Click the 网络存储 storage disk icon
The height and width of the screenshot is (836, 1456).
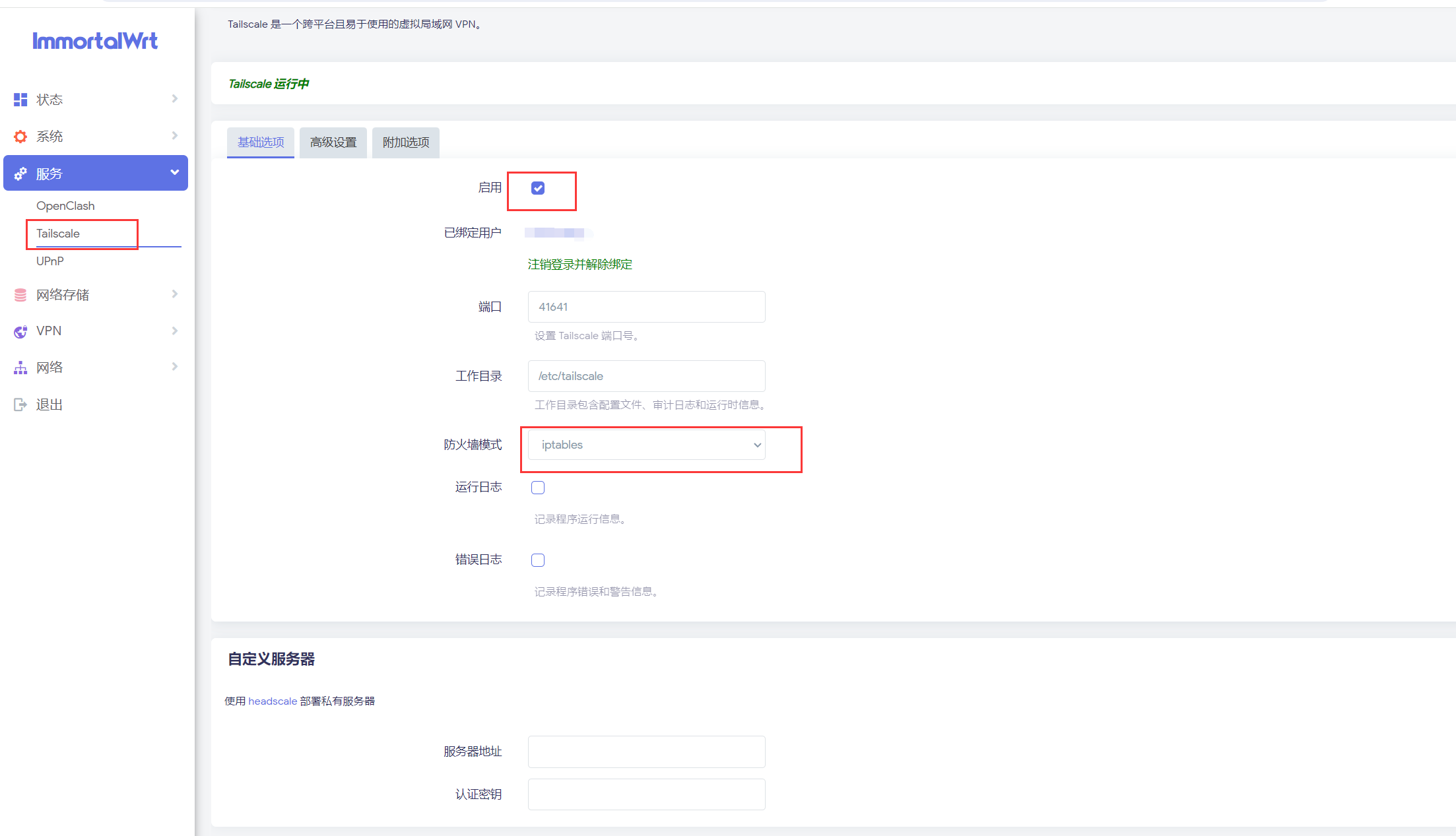click(x=20, y=295)
